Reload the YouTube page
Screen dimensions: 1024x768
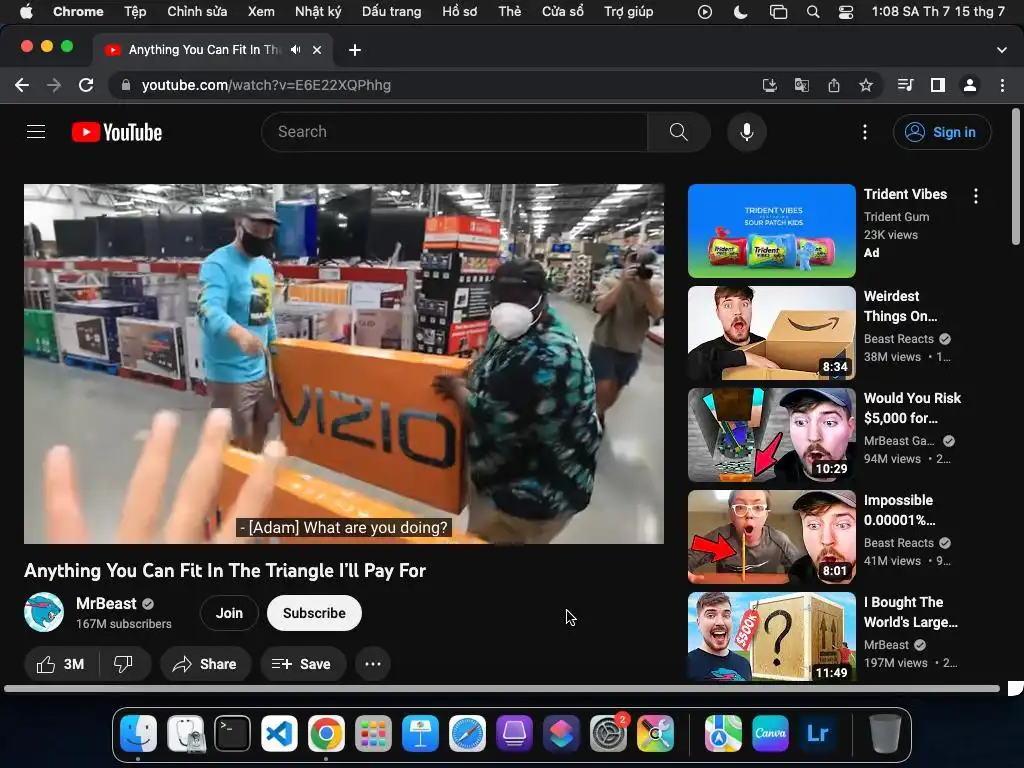click(86, 86)
